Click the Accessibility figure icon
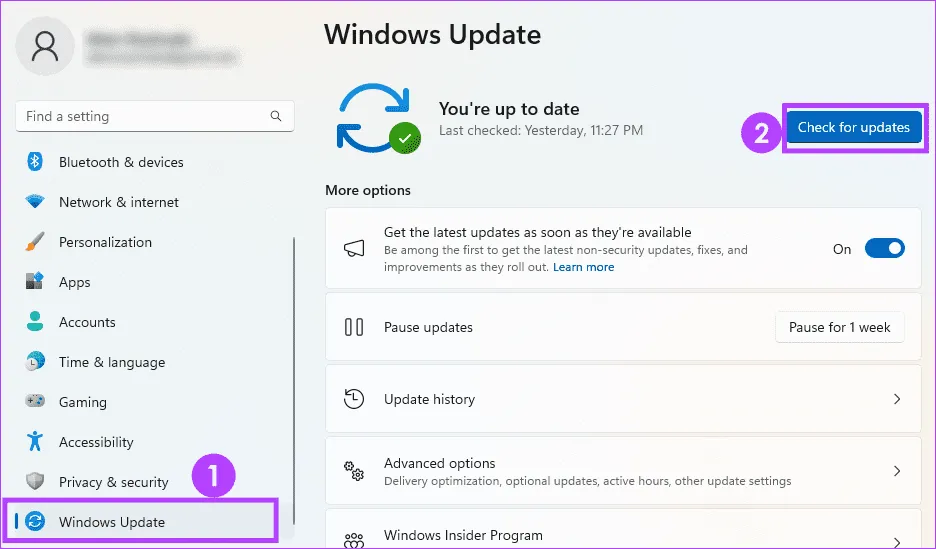Screen dimensions: 936x549 coord(35,442)
